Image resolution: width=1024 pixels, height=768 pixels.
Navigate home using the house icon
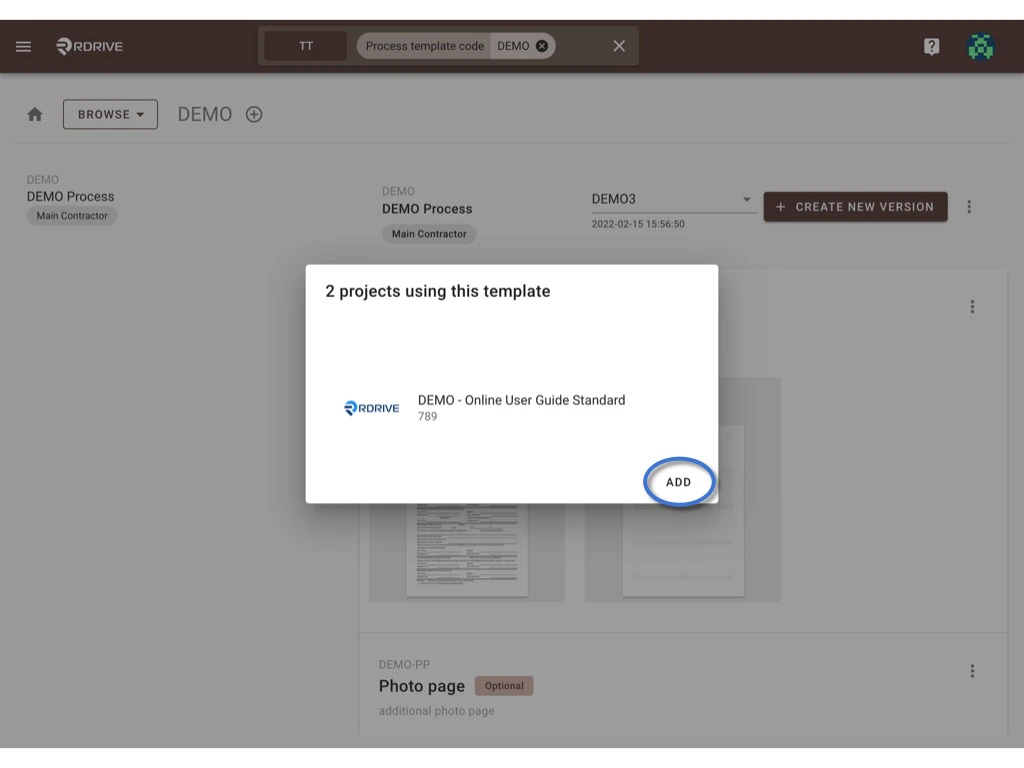tap(35, 114)
